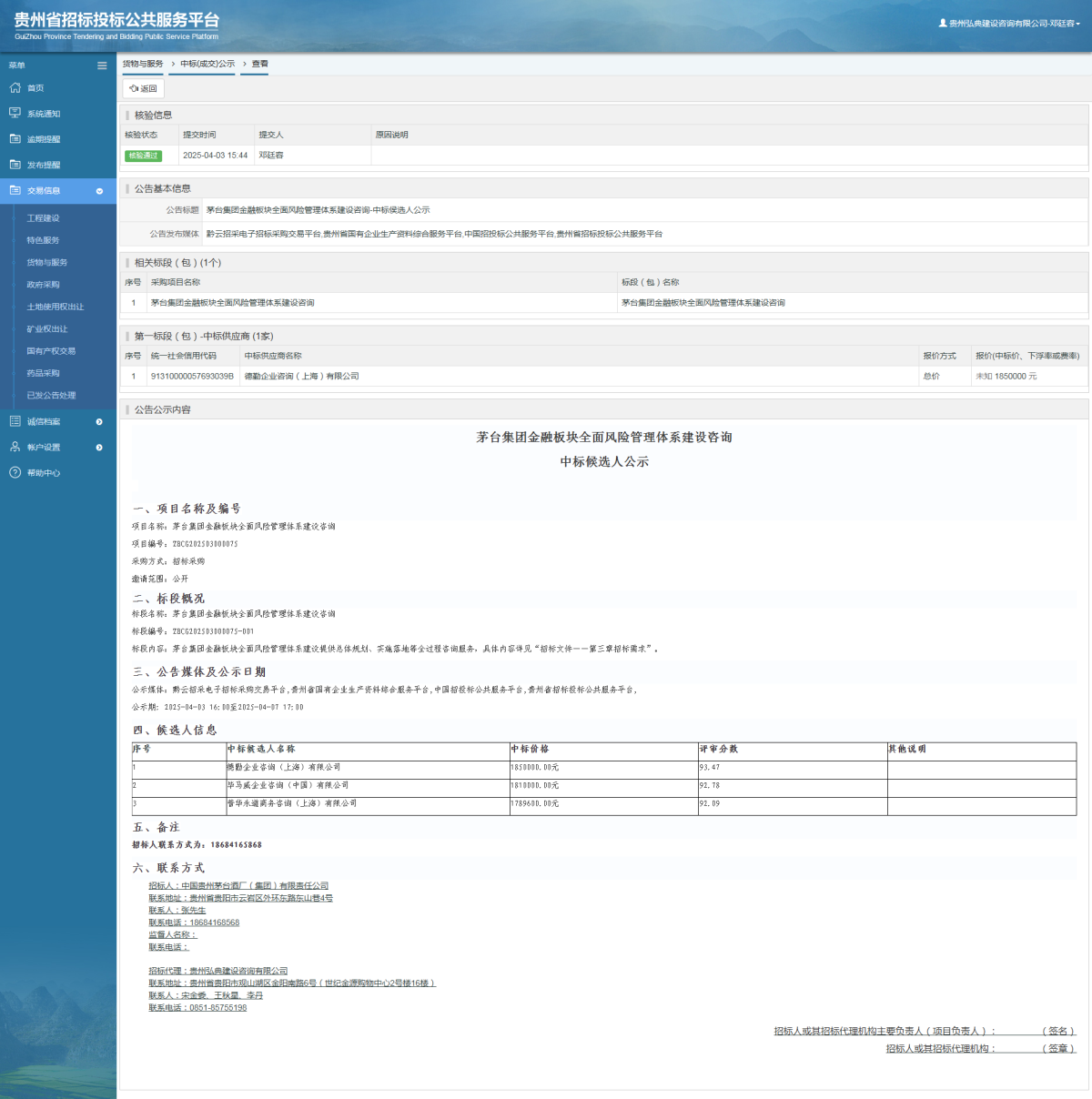Open 工程建设 submenu item
1092x1099 pixels.
43,218
